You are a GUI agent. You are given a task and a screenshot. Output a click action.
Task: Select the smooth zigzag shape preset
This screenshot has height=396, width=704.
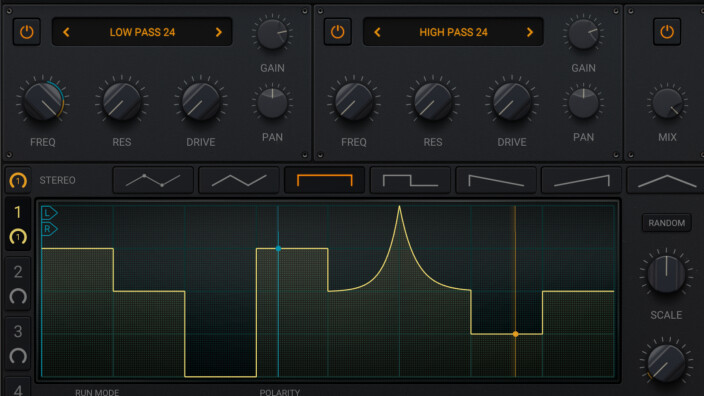pyautogui.click(x=239, y=180)
